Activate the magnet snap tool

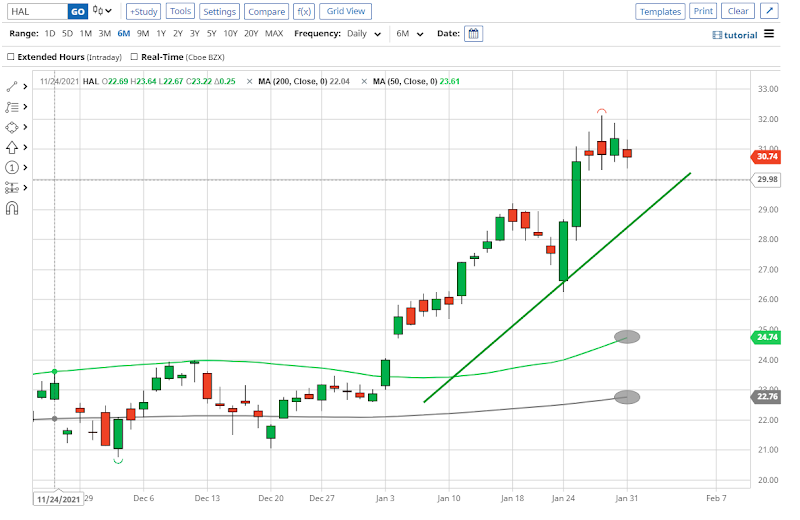click(12, 208)
